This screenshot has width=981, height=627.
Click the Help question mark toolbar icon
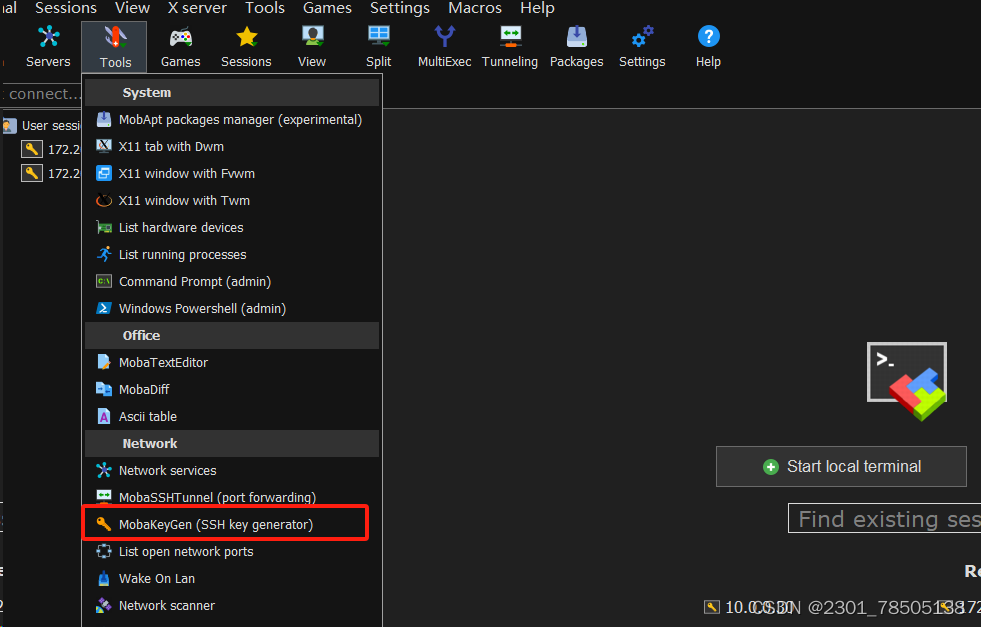coord(708,36)
